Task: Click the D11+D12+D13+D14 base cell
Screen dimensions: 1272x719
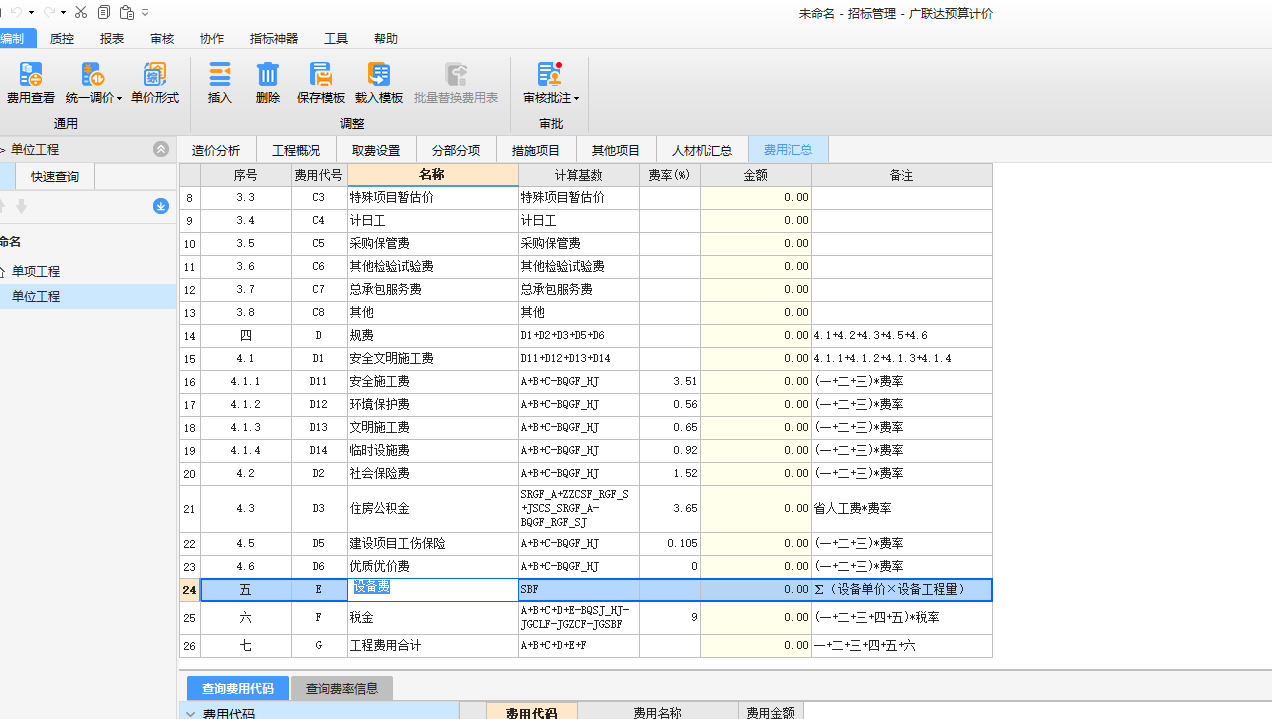Action: pos(579,358)
